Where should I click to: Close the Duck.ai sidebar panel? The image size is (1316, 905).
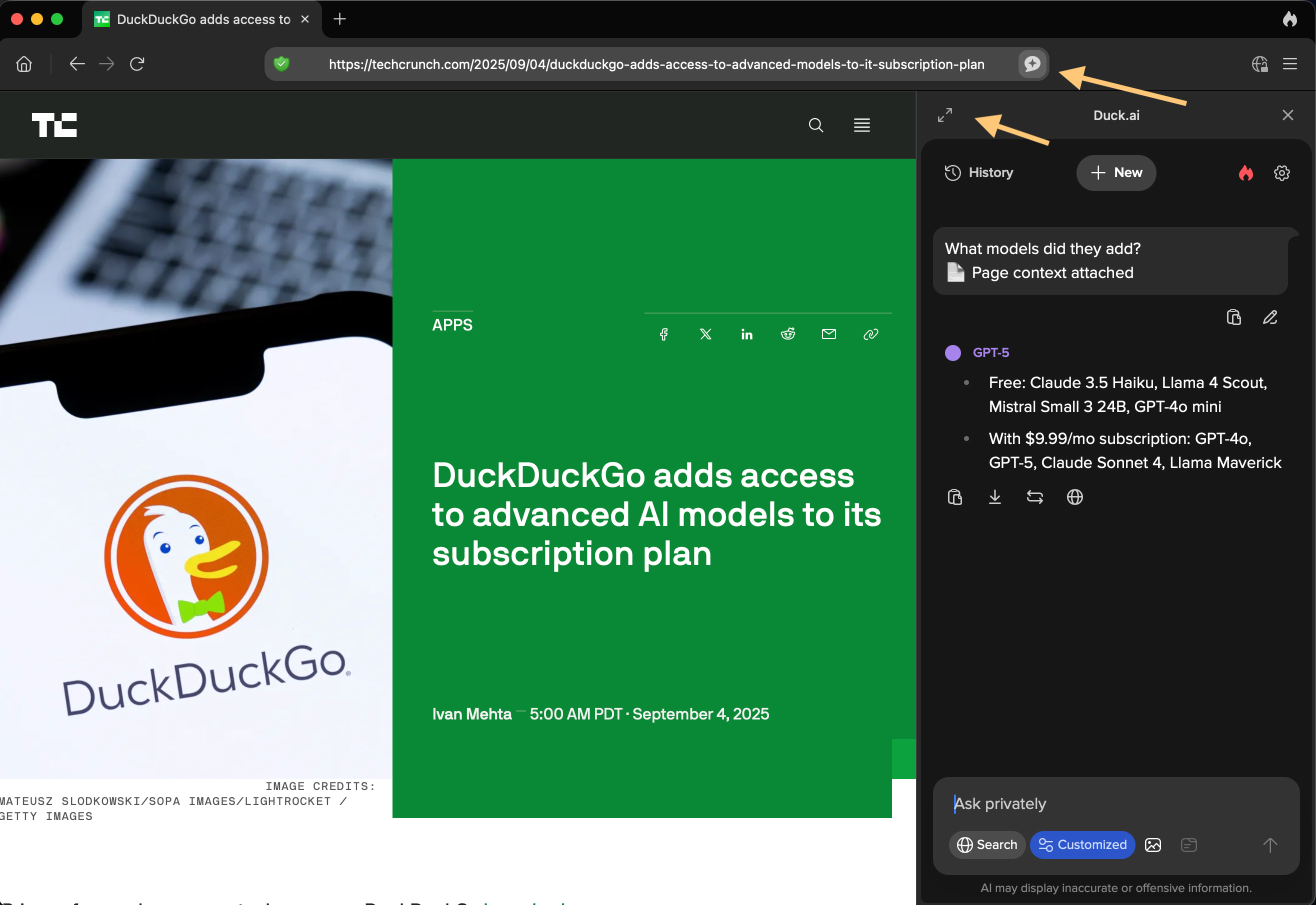(x=1287, y=115)
